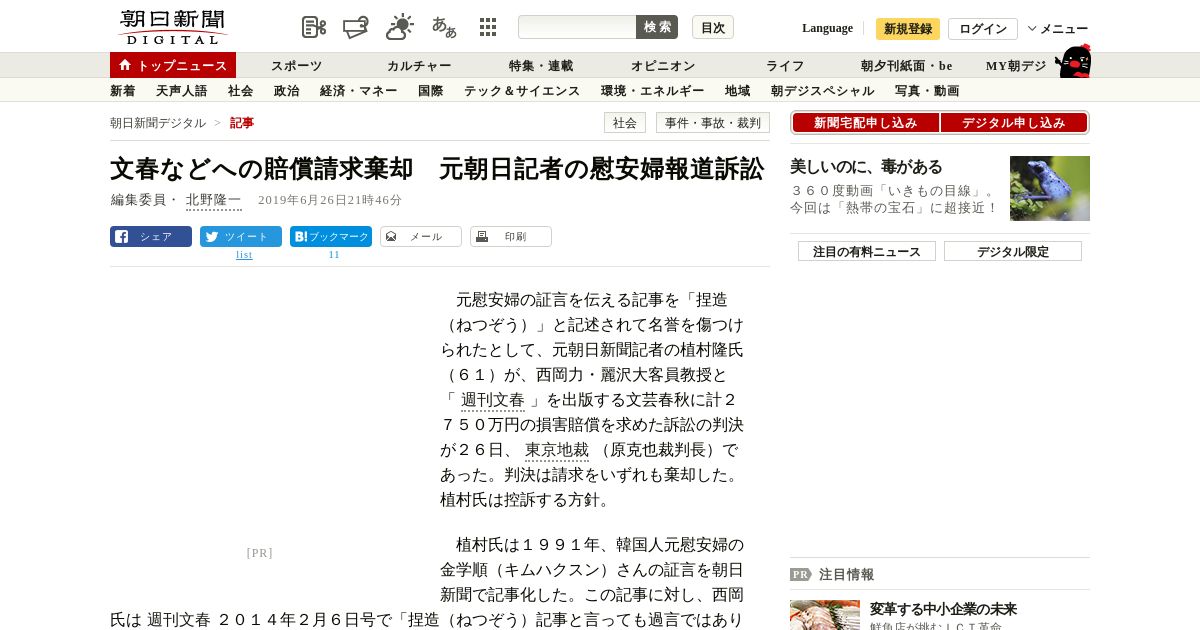1200x630 pixels.
Task: Open the breaking news megaphone icon
Action: tap(356, 27)
